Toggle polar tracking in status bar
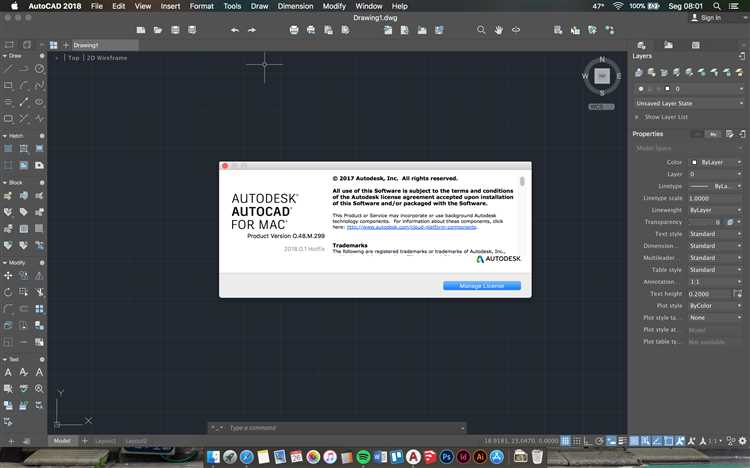 pyautogui.click(x=599, y=441)
